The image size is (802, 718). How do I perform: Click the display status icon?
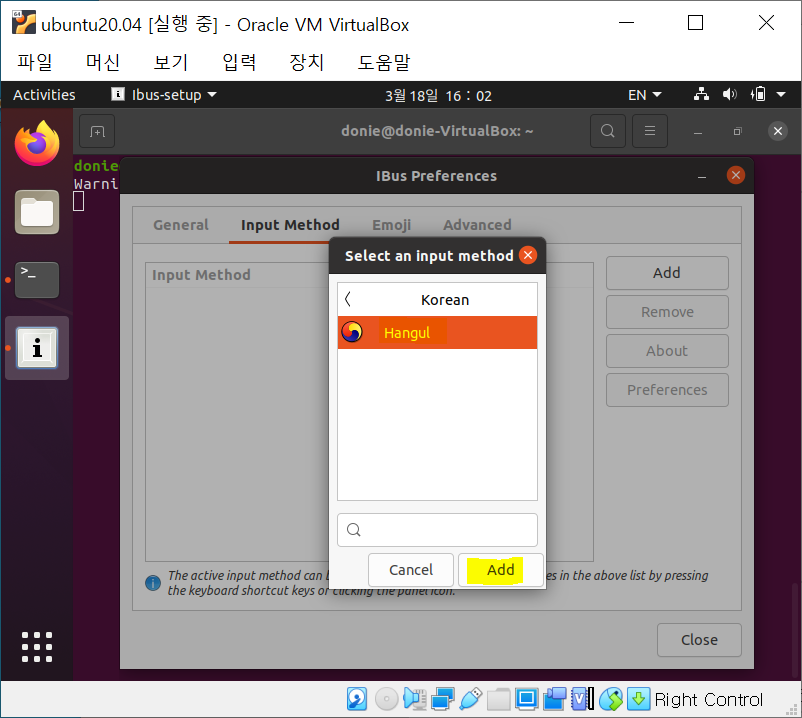[526, 699]
